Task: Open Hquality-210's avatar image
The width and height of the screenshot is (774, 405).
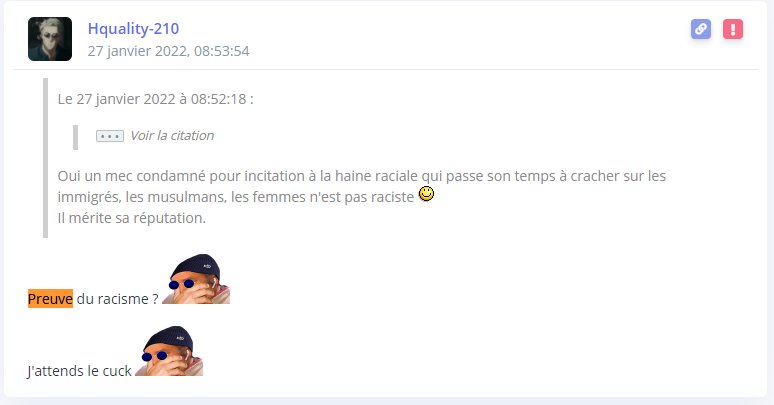Action: (50, 39)
